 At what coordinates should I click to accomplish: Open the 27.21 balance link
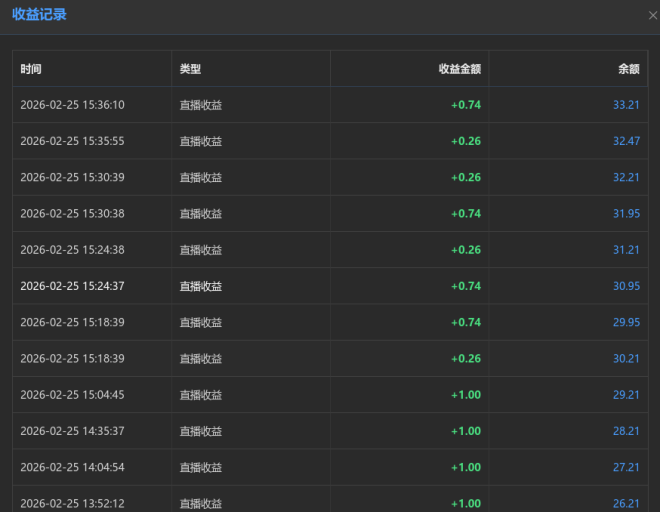pos(626,467)
